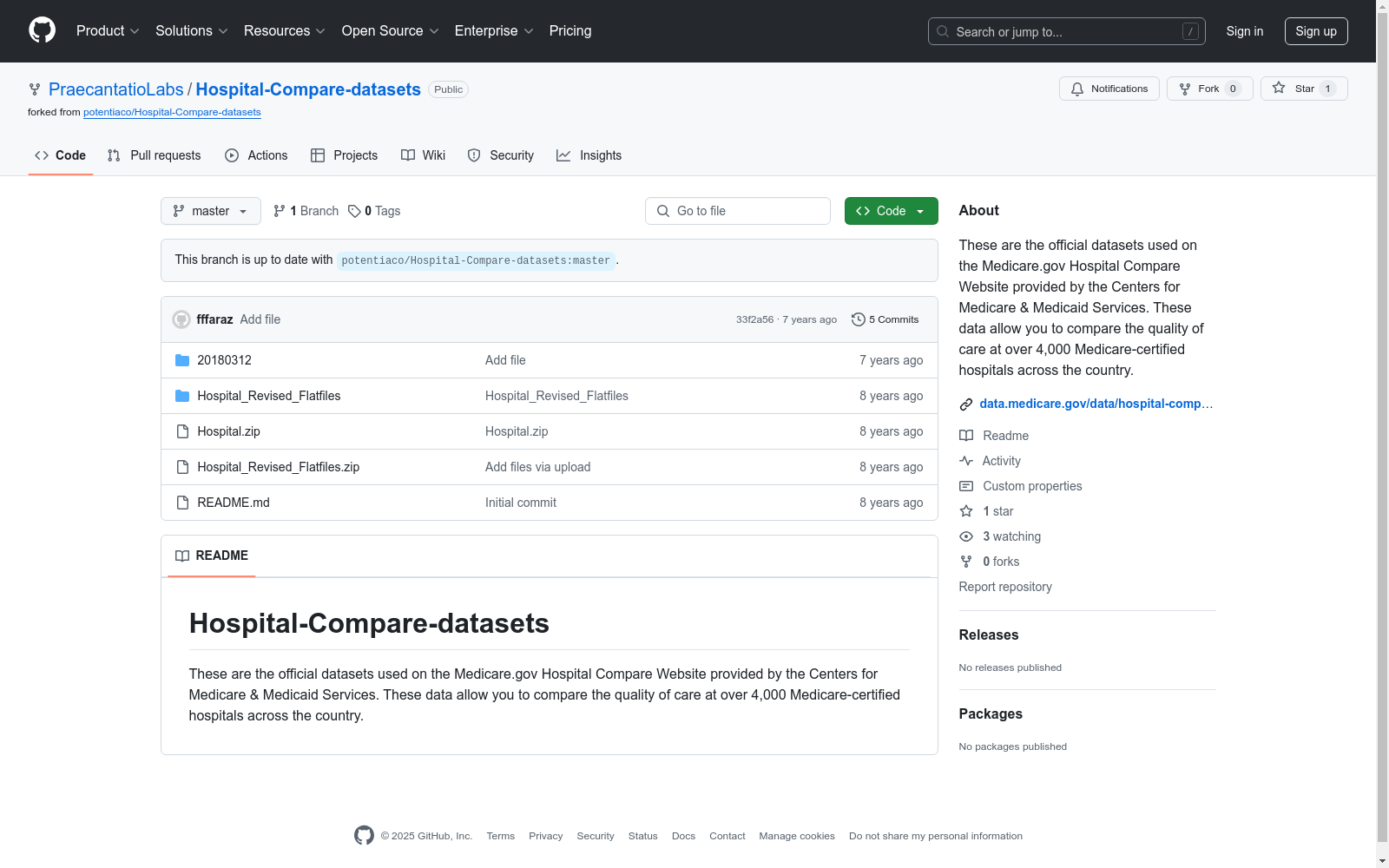The image size is (1389, 868).
Task: Open the Hospital.zip file
Action: click(x=228, y=431)
